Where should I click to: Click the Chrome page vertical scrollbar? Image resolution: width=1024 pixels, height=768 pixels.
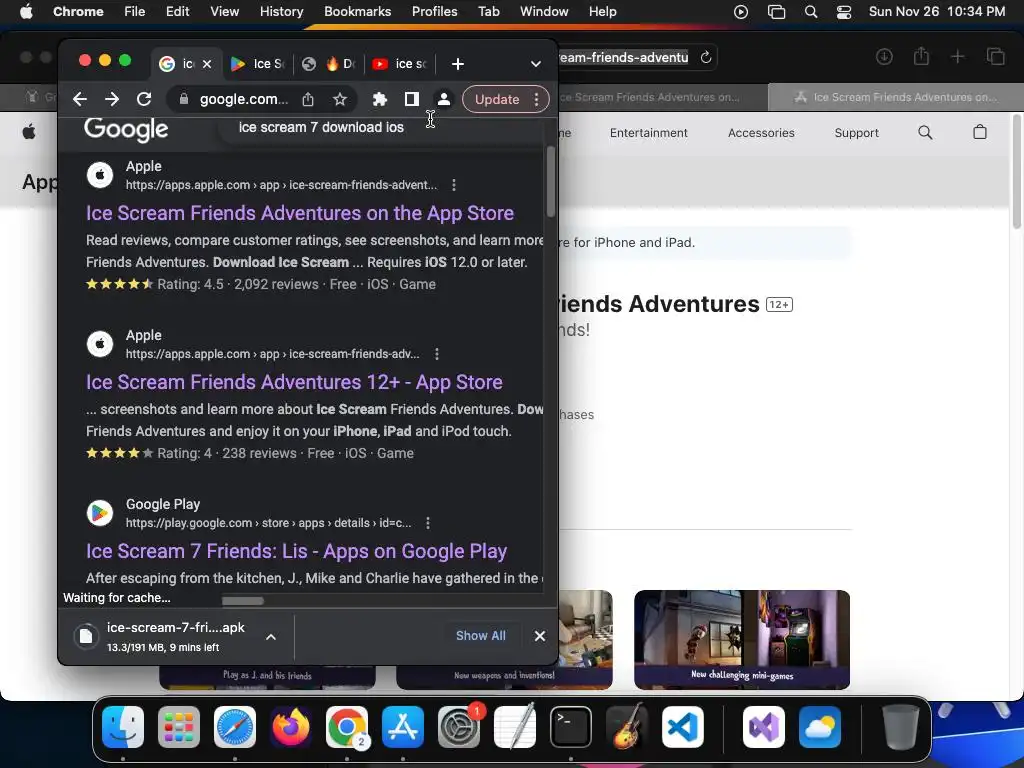[x=551, y=181]
